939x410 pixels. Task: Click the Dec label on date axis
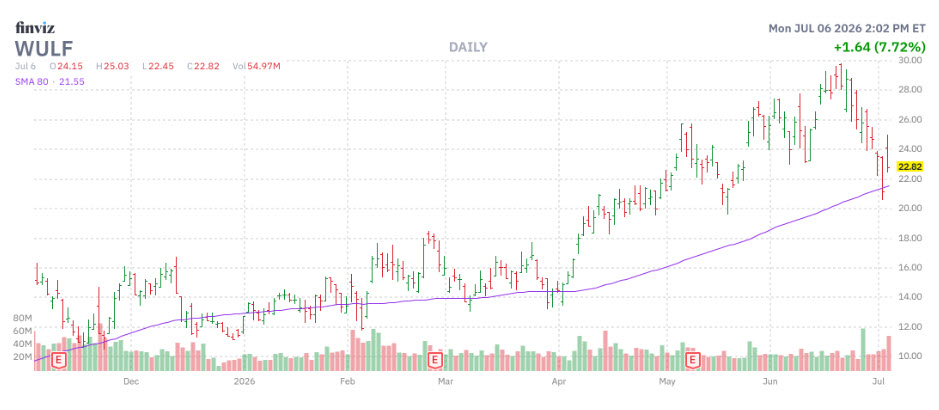[x=131, y=381]
